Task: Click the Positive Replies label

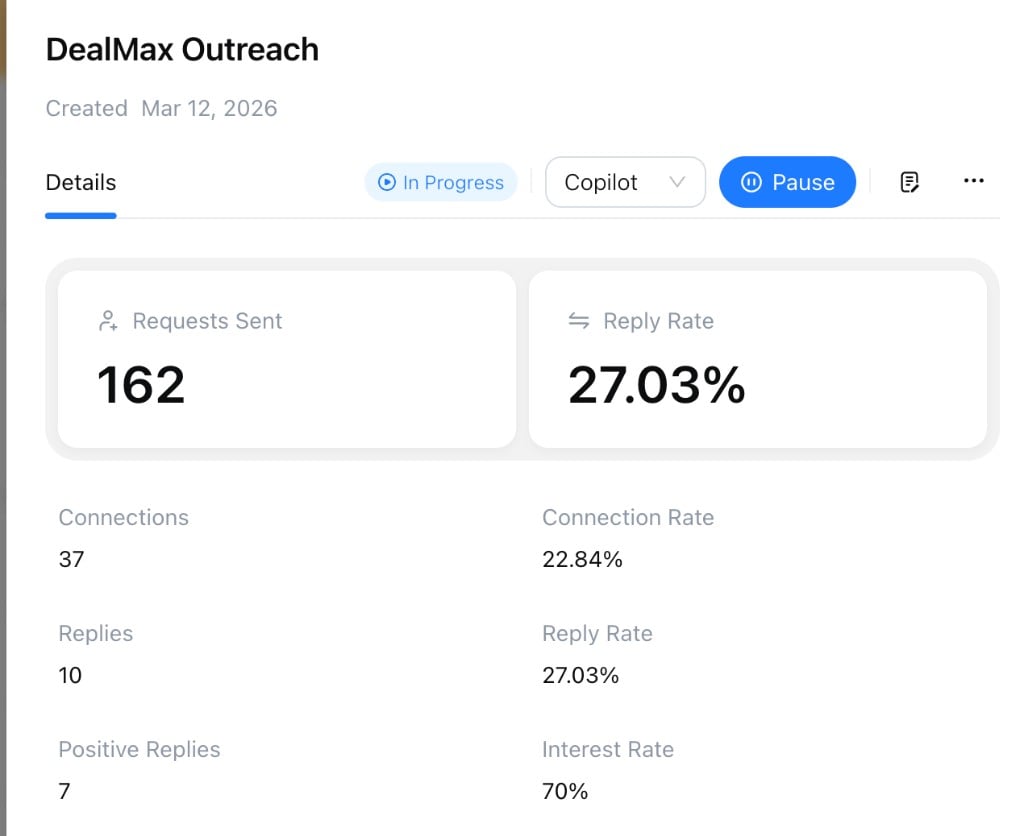Action: coord(139,749)
